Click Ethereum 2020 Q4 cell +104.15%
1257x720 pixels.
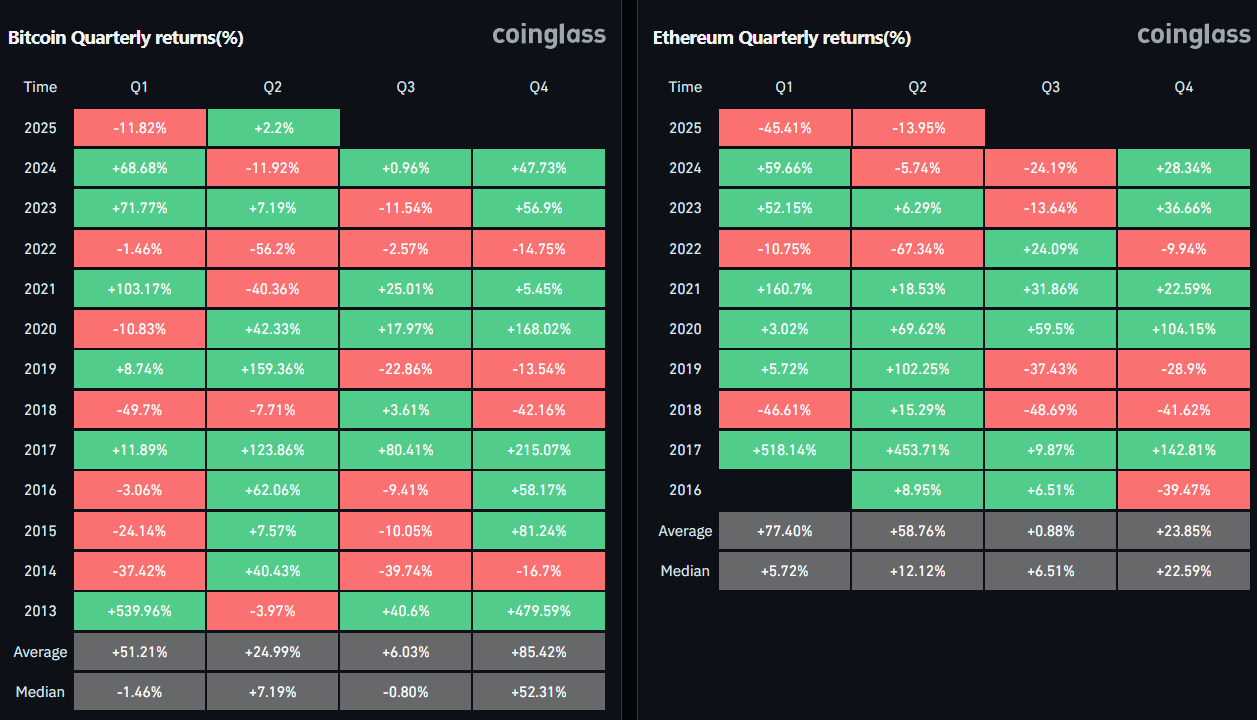(x=1184, y=329)
